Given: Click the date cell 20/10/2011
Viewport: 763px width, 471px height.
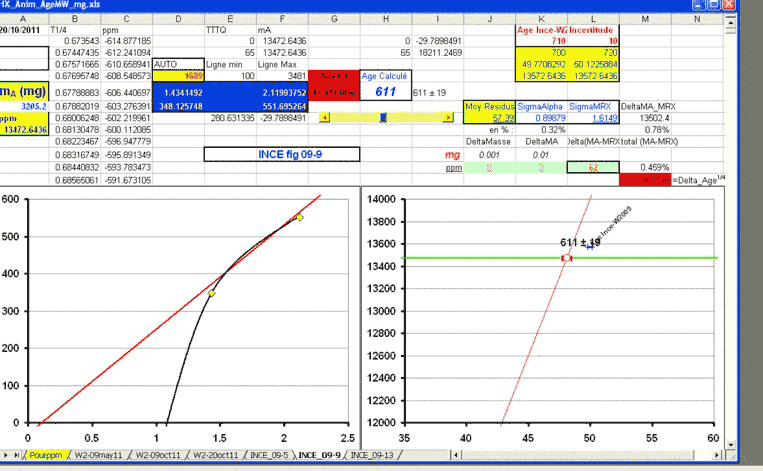Looking at the screenshot, I should click(x=22, y=30).
